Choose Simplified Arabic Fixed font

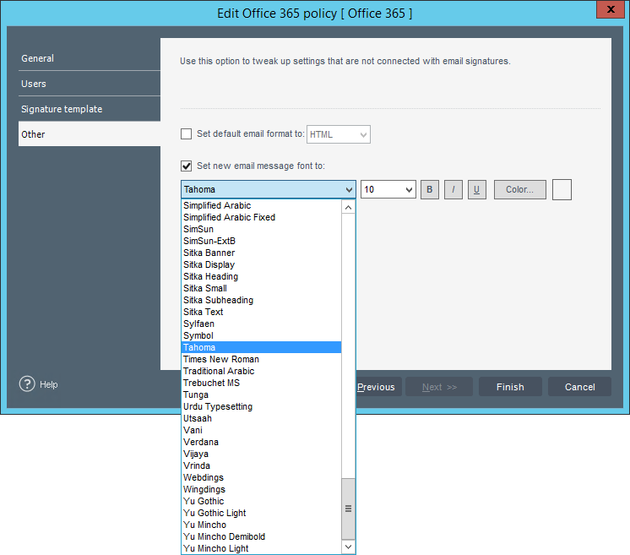point(261,217)
